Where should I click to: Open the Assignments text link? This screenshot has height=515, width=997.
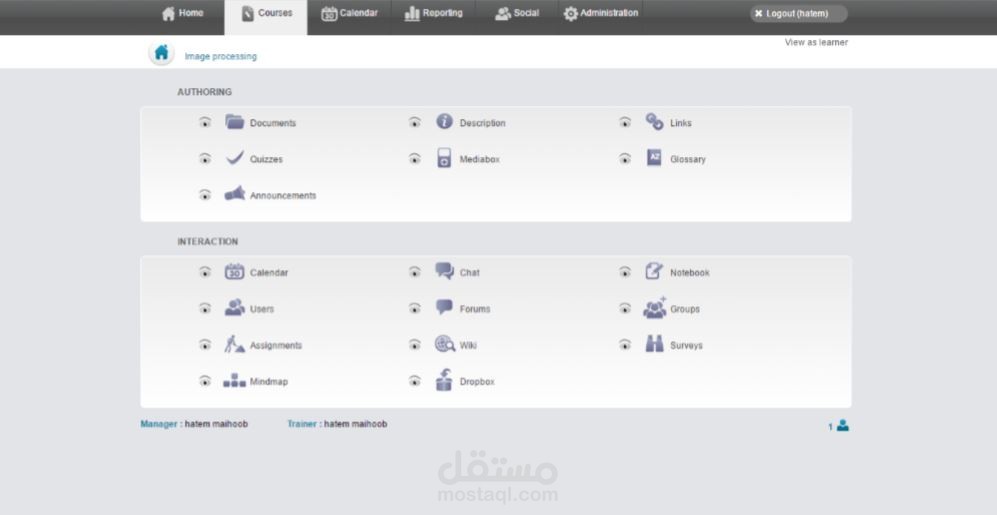276,345
